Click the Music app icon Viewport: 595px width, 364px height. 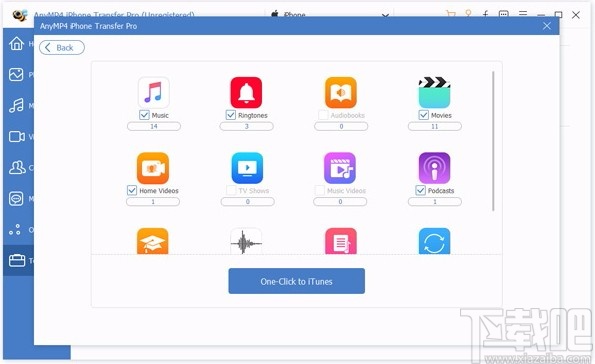tap(154, 92)
